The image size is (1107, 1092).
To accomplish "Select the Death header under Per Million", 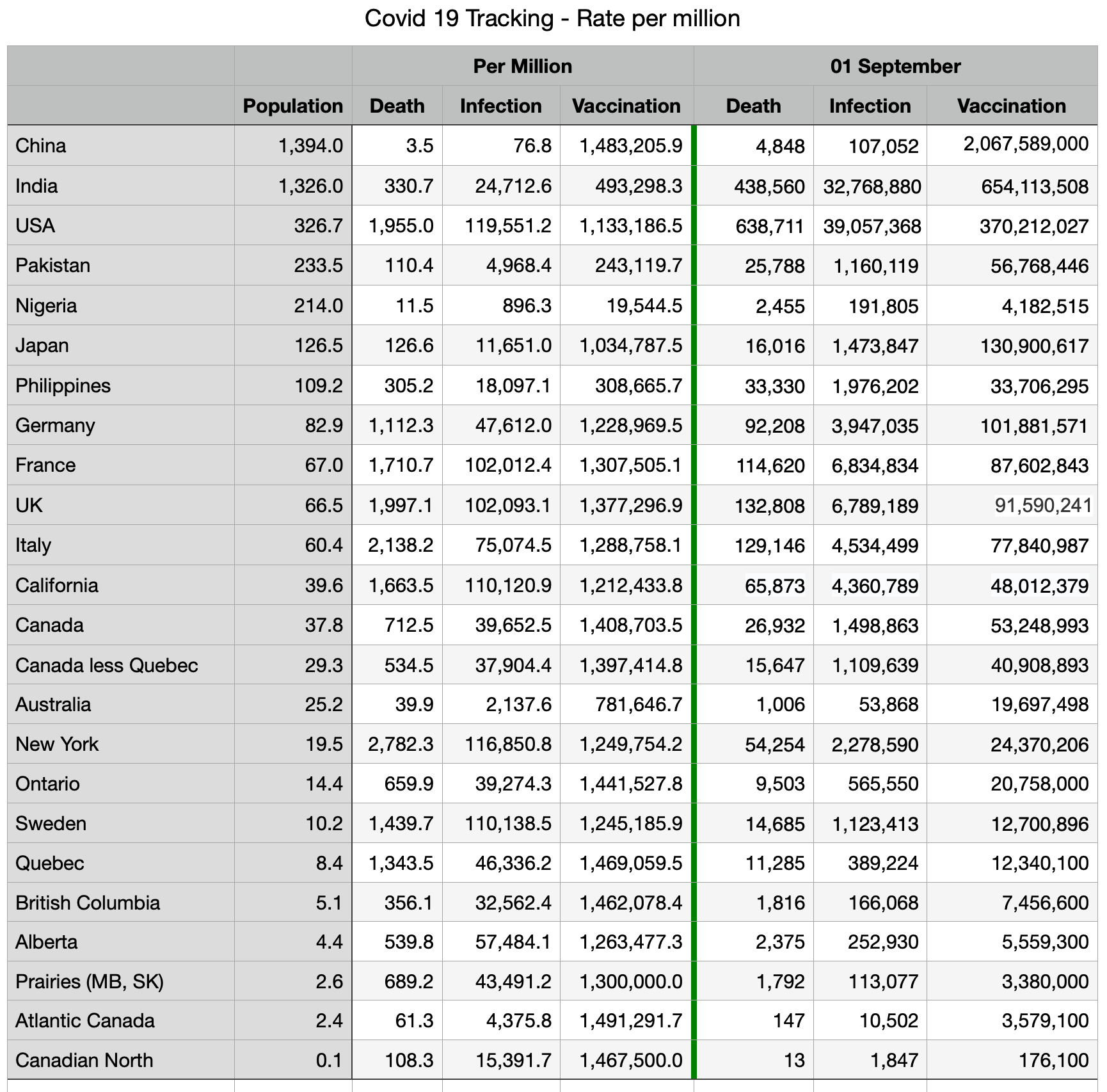I will (x=397, y=106).
